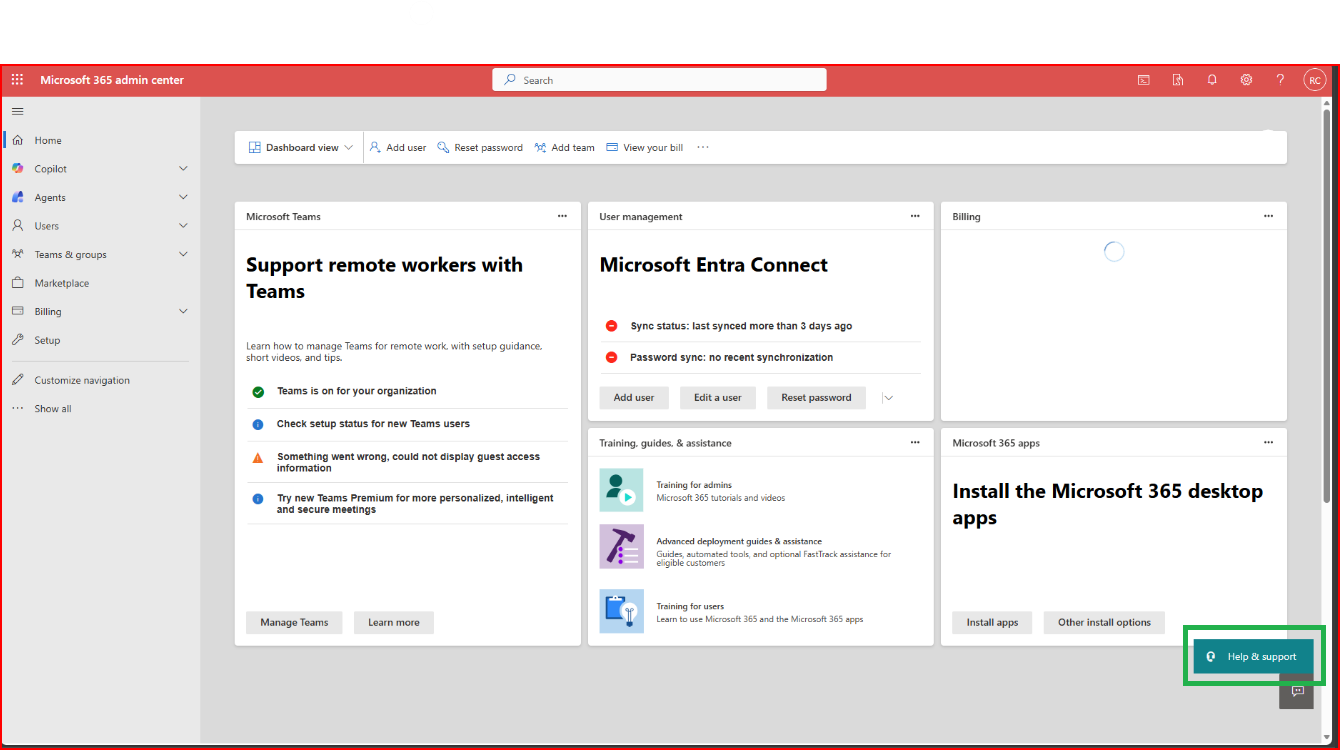The height and width of the screenshot is (750, 1340).
Task: Open more options on Billing card
Action: click(x=1268, y=216)
